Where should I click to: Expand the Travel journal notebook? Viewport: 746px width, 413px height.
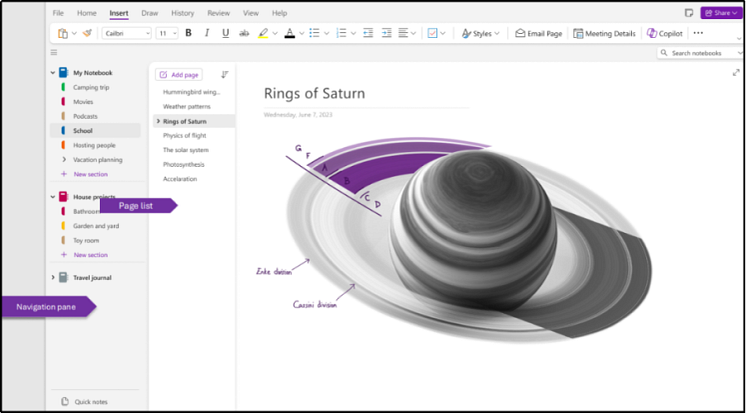tap(53, 277)
